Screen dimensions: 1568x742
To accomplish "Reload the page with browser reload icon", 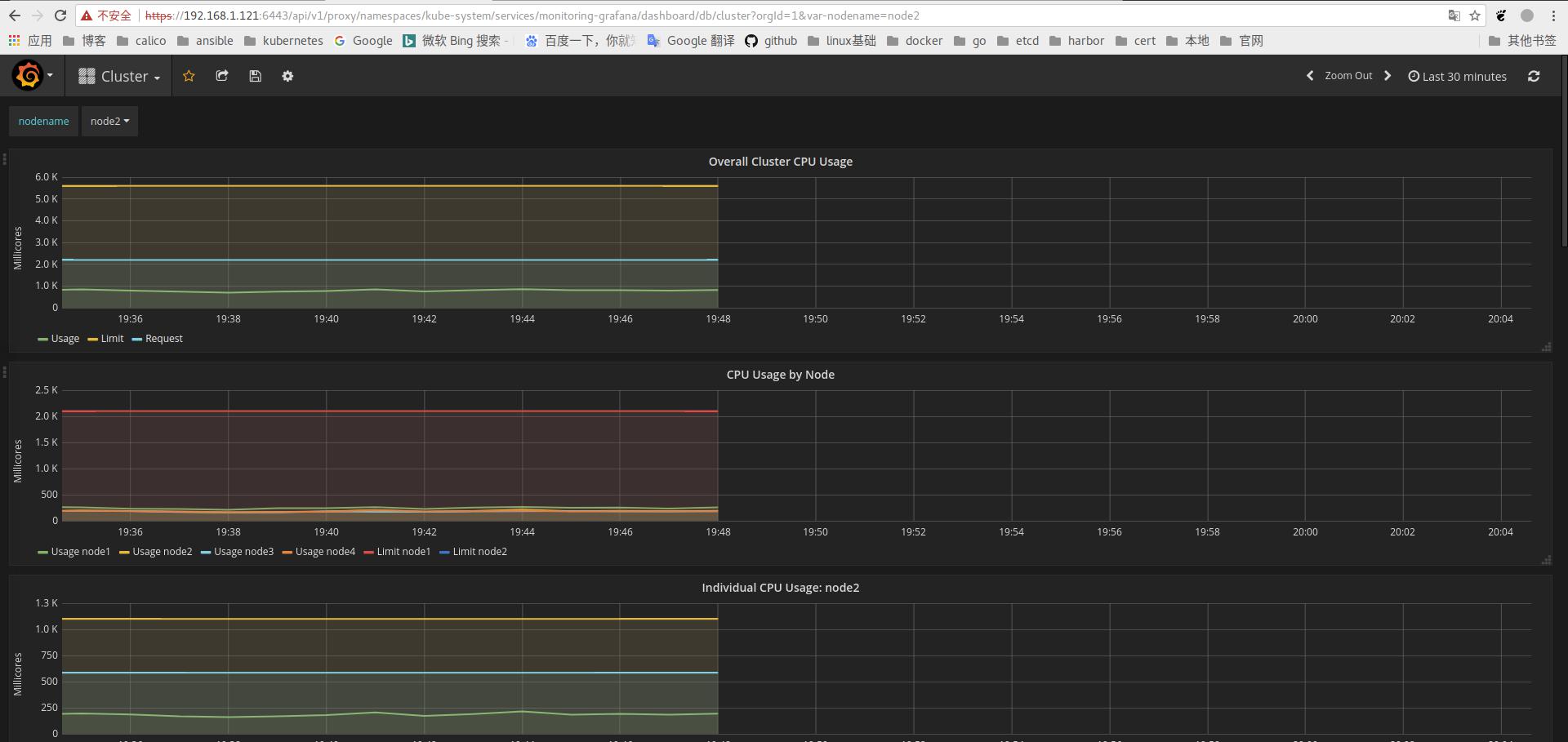I will click(x=60, y=16).
